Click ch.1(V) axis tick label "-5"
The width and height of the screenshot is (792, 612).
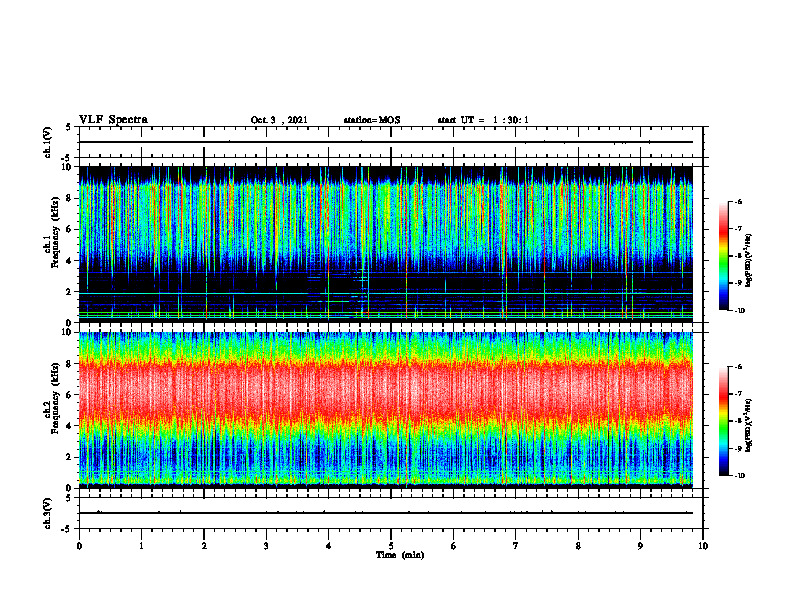[x=67, y=158]
